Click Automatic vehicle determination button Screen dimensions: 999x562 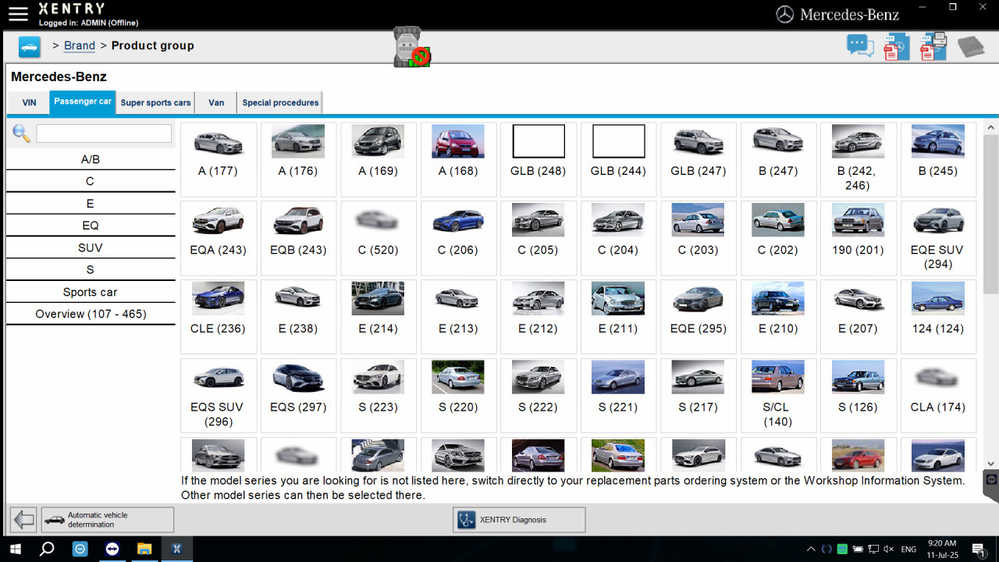point(108,519)
